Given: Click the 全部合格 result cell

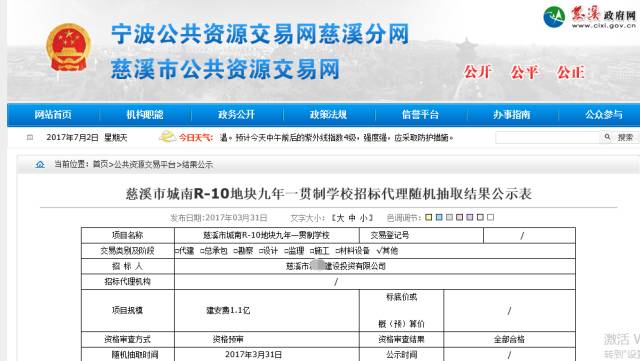Looking at the screenshot, I should point(509,339).
